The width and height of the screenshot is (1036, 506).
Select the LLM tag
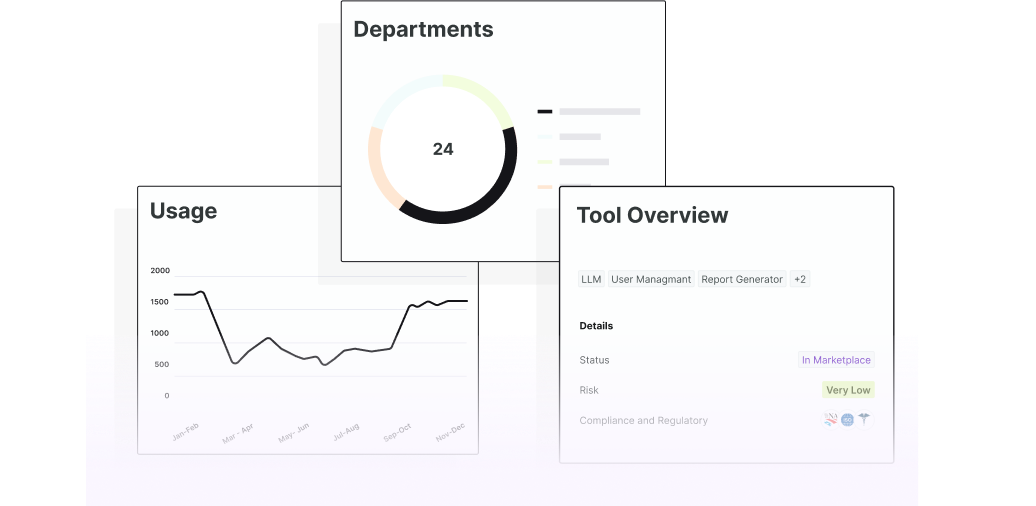tap(591, 280)
